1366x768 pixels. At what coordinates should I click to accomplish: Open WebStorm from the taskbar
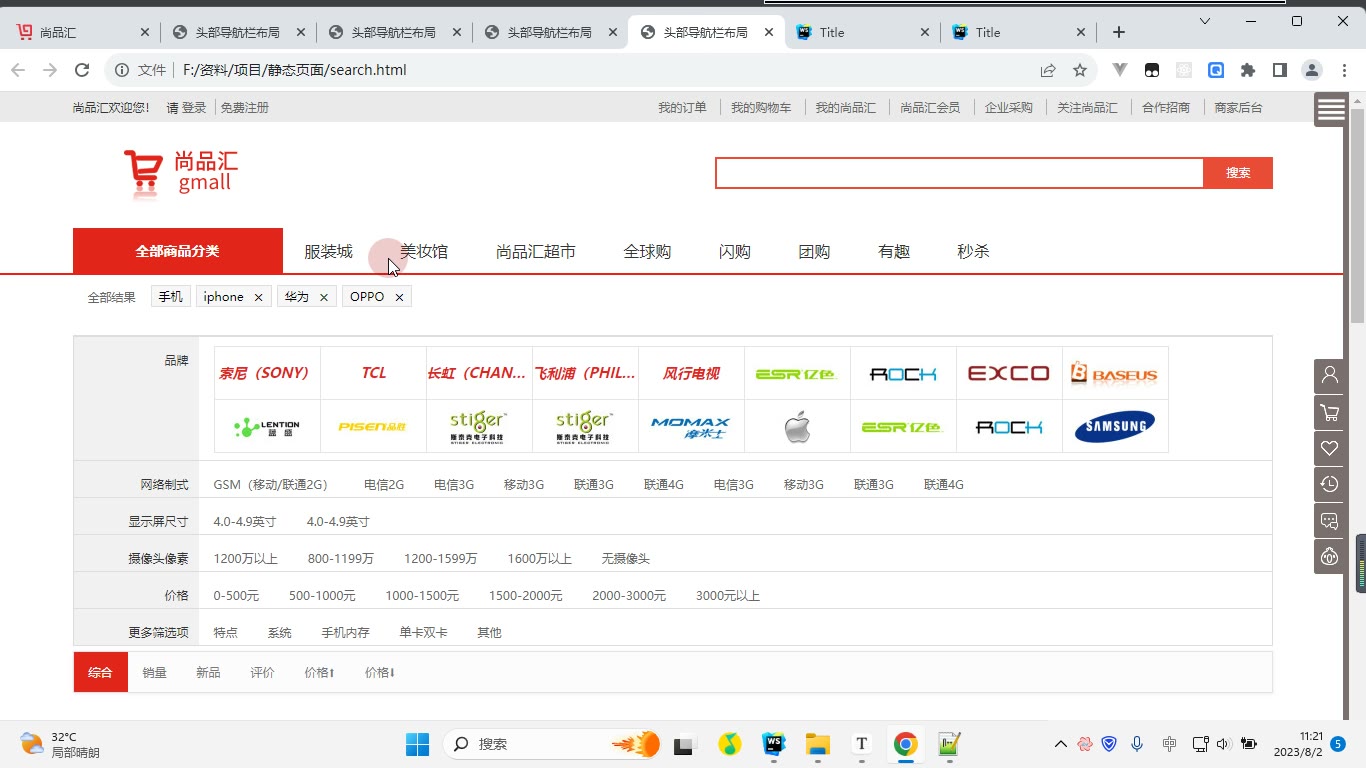[774, 744]
